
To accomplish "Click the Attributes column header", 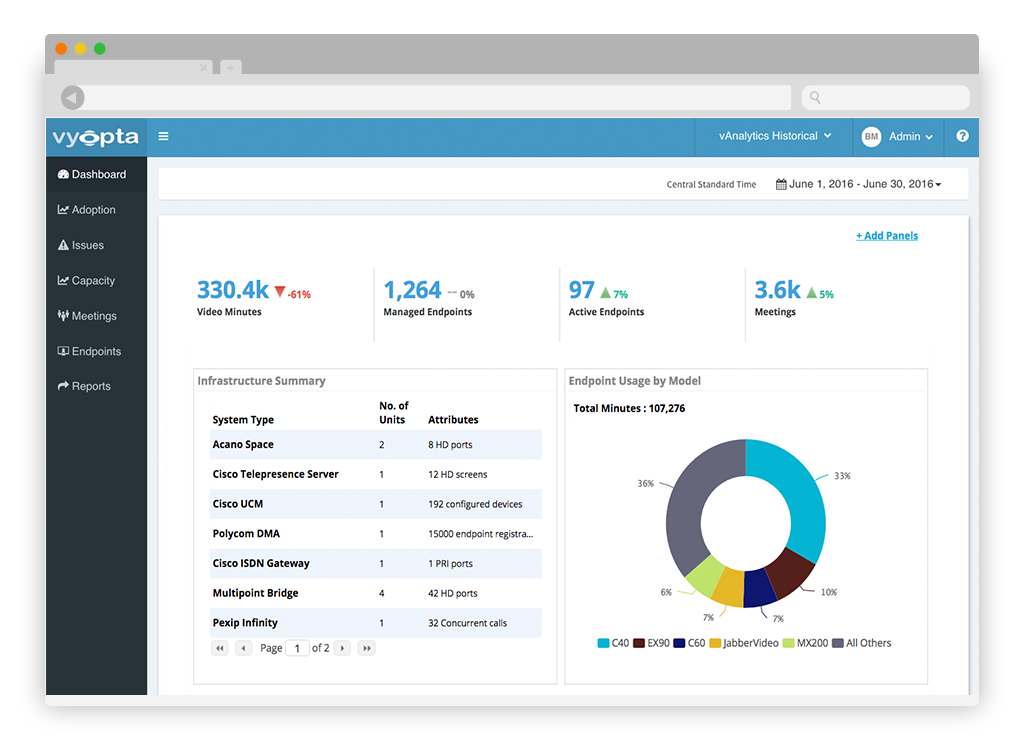I will click(453, 420).
